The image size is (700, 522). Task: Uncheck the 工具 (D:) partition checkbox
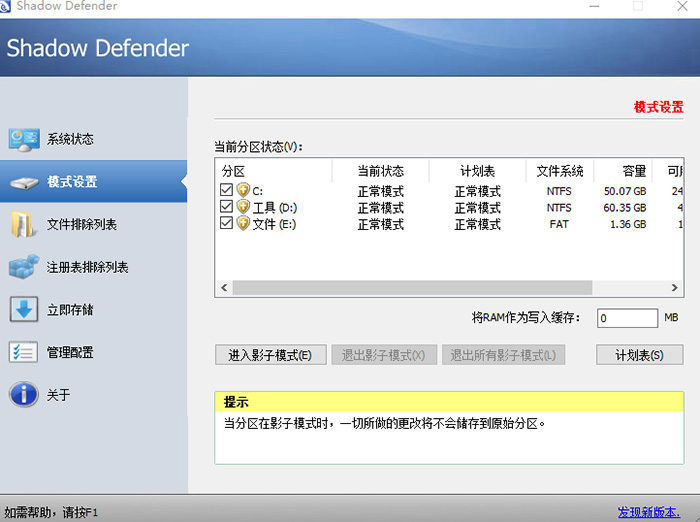point(226,206)
